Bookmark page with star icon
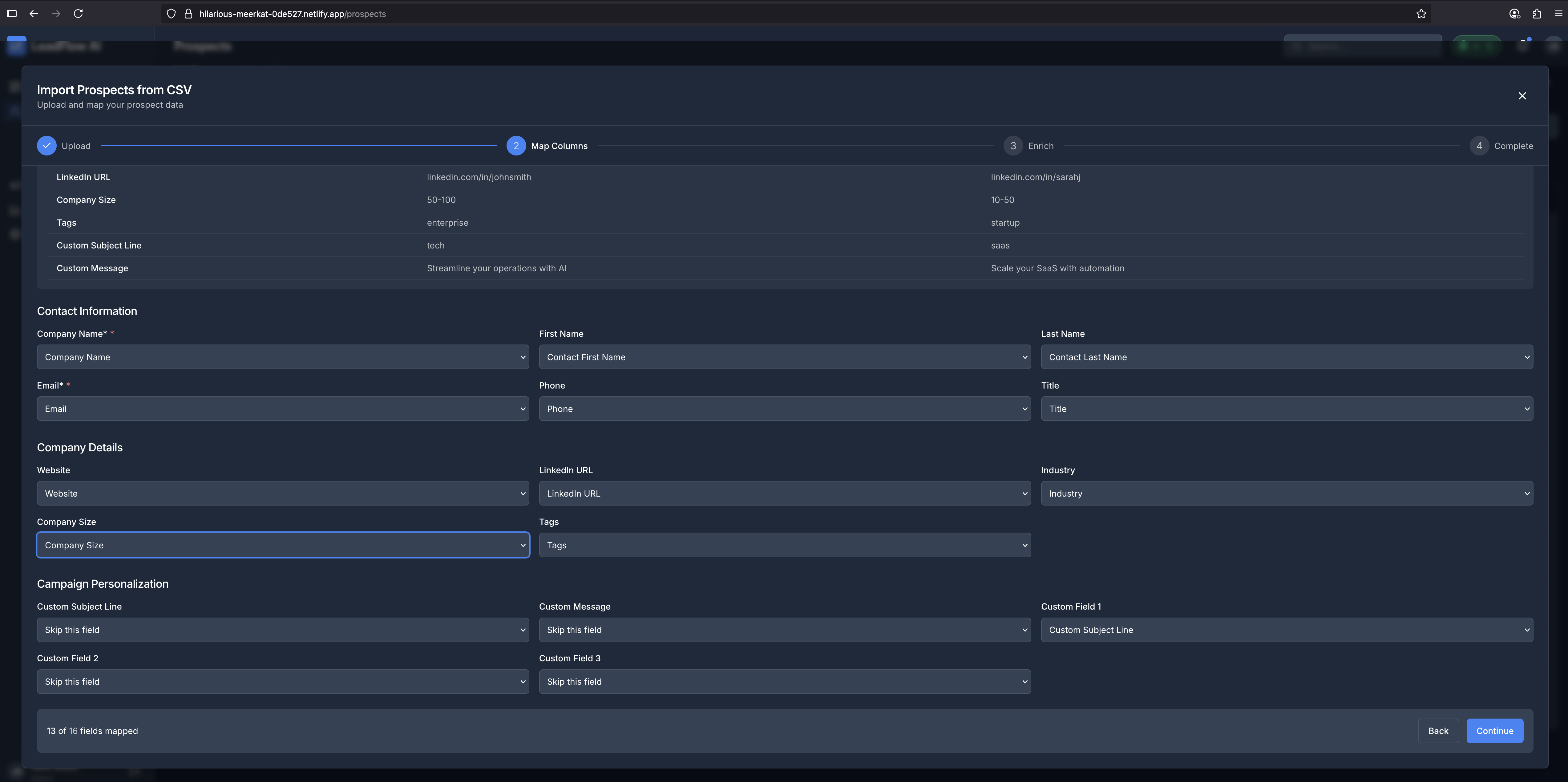1568x782 pixels. tap(1421, 13)
